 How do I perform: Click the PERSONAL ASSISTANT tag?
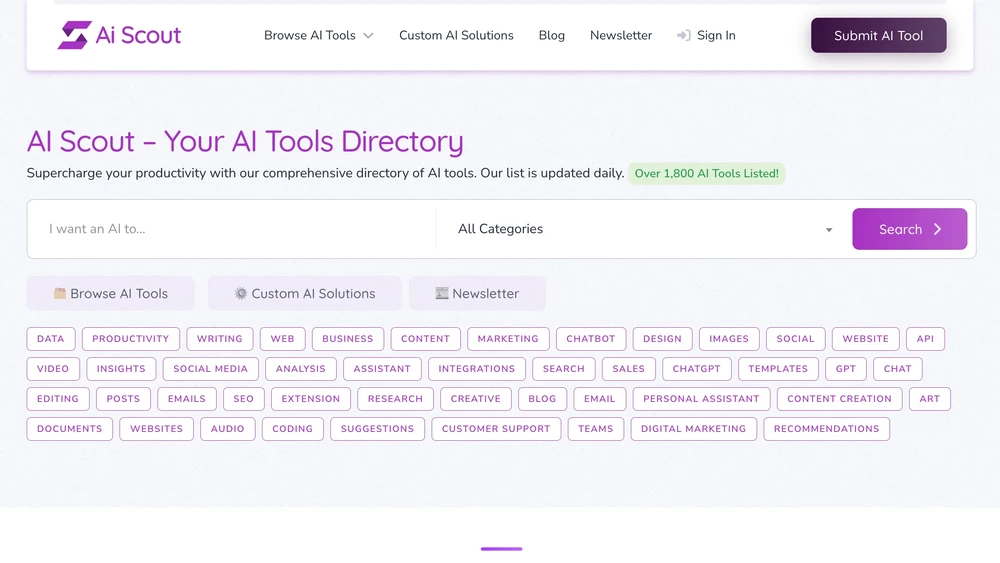point(702,398)
